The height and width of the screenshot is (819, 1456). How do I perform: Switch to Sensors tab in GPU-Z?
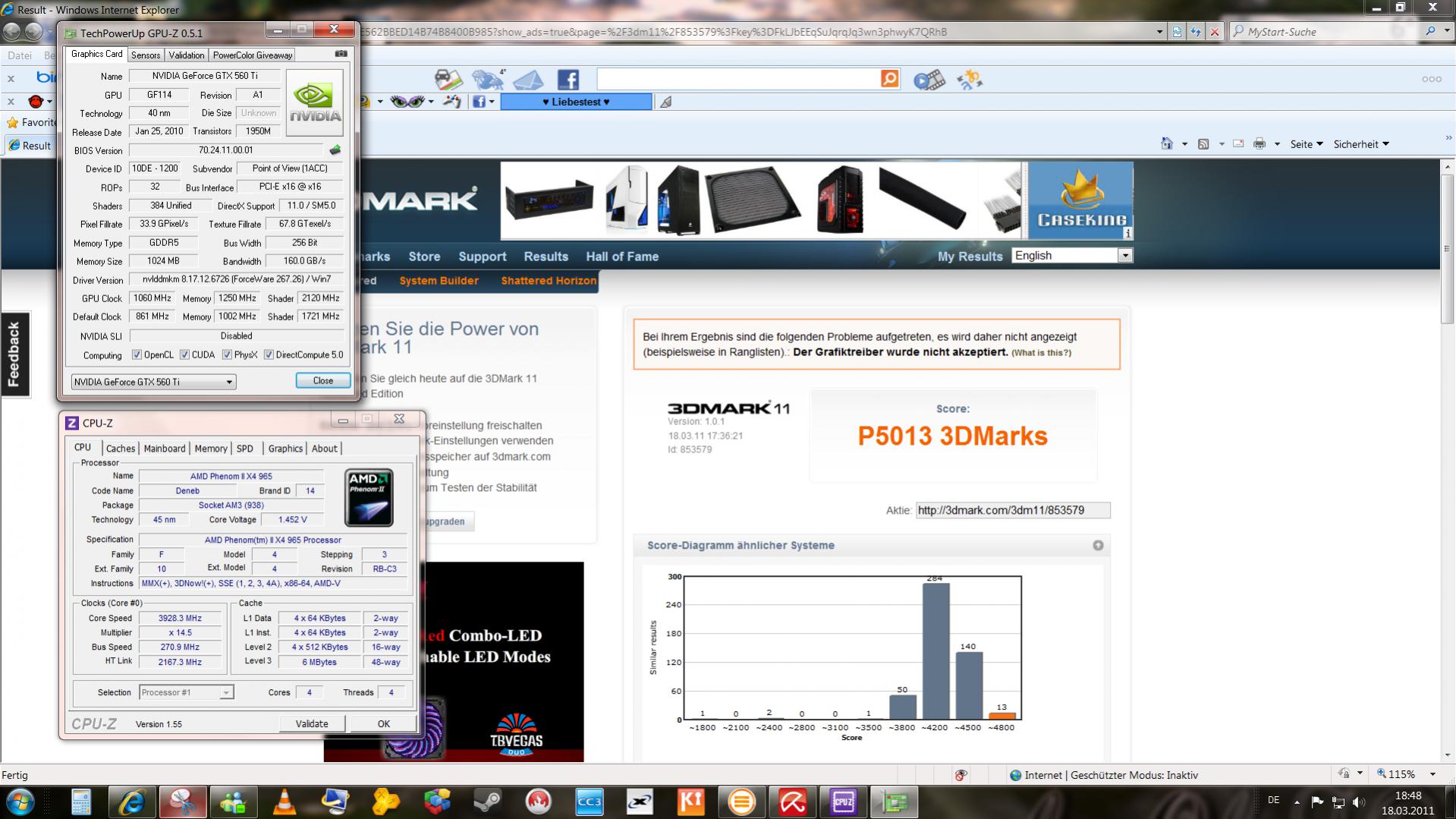point(145,55)
